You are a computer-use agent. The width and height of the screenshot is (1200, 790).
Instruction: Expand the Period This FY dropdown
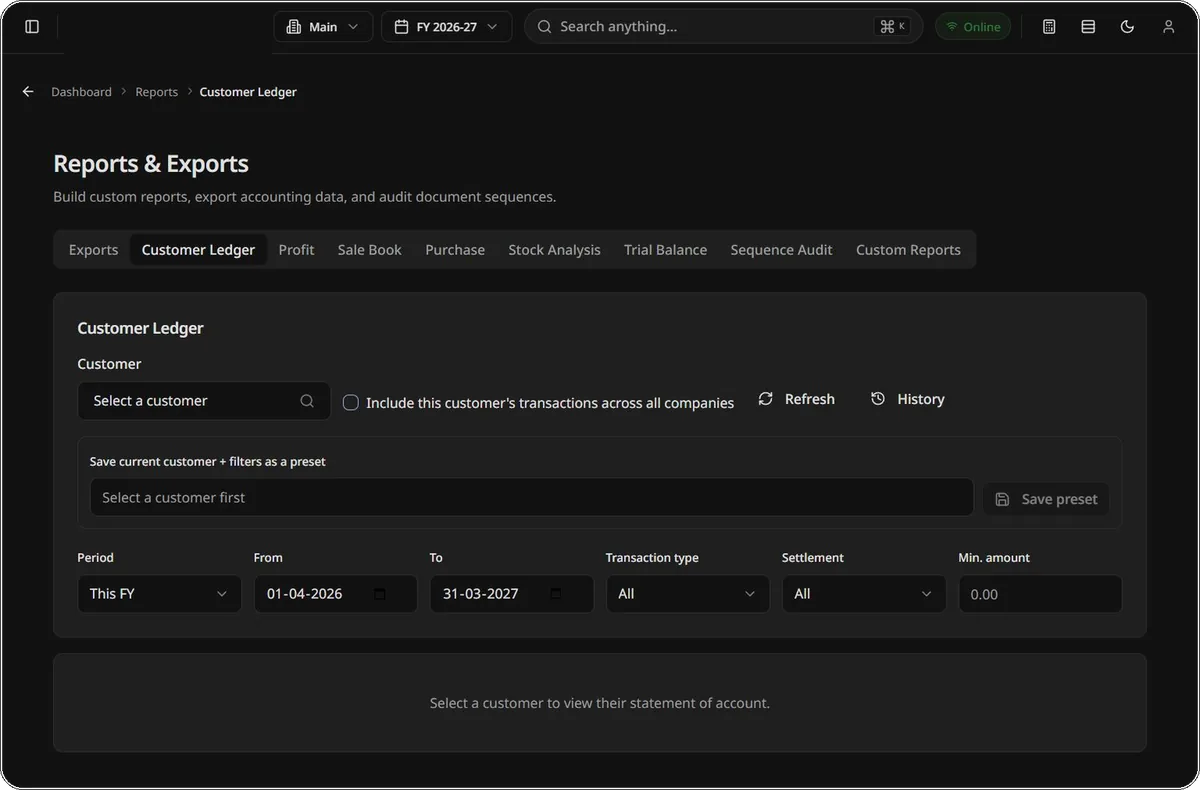[x=159, y=594]
